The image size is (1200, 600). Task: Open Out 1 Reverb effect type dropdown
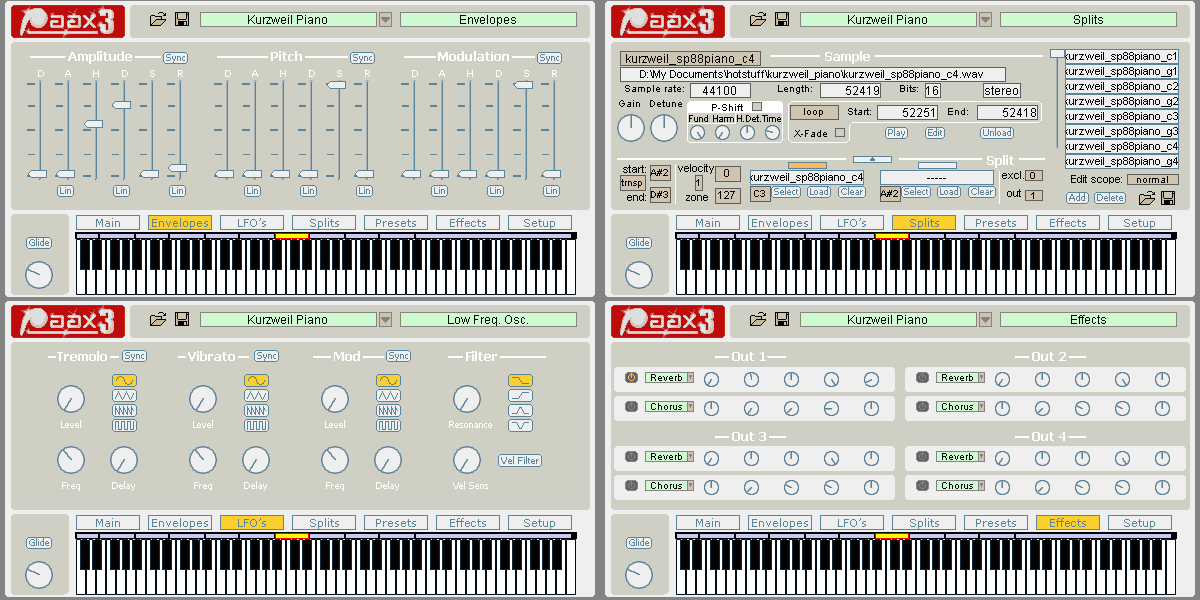click(689, 378)
